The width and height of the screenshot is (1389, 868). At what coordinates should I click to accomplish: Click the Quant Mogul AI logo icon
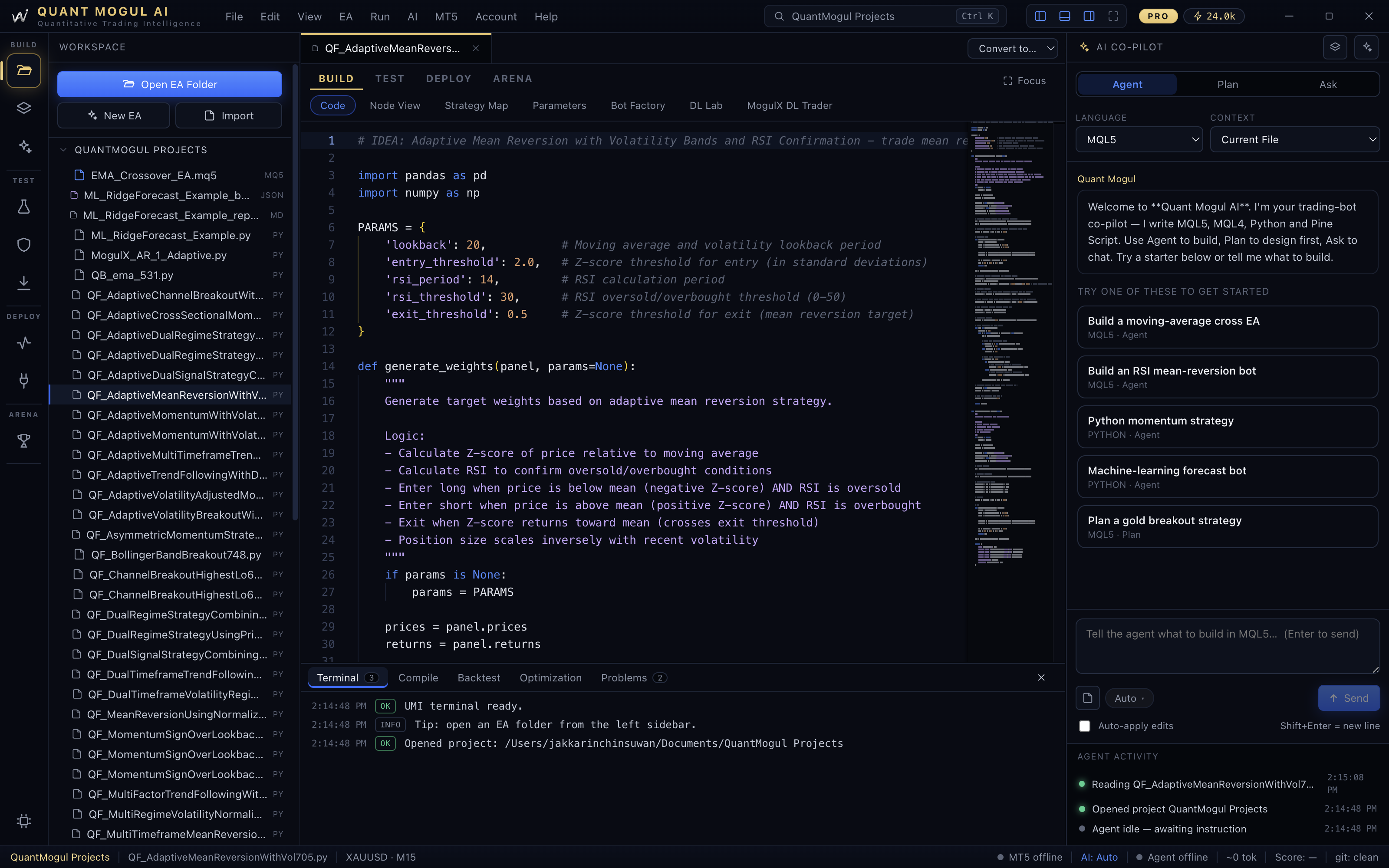(x=20, y=16)
